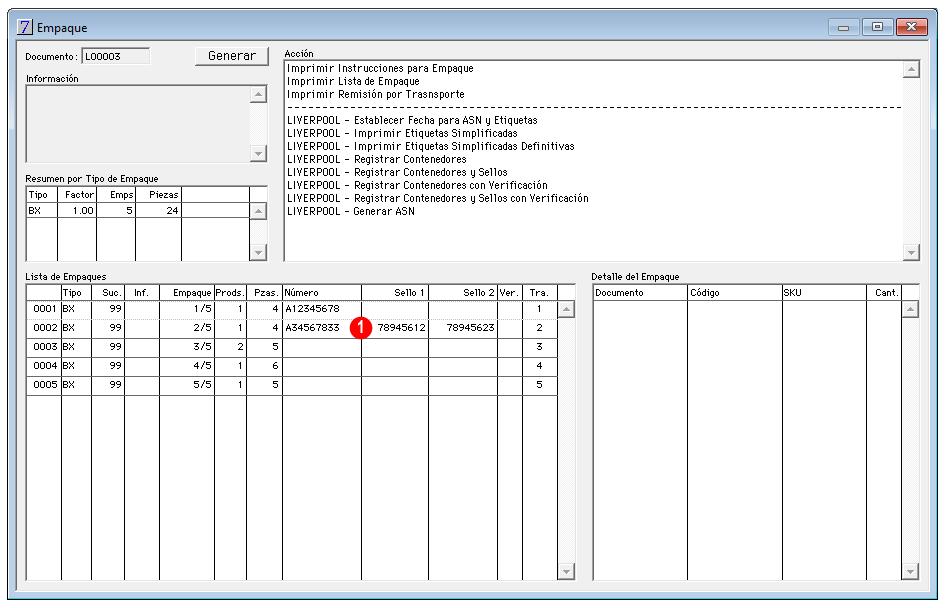Click the Sello 2 column header
Image resolution: width=946 pixels, height=608 pixels.
pos(463,293)
